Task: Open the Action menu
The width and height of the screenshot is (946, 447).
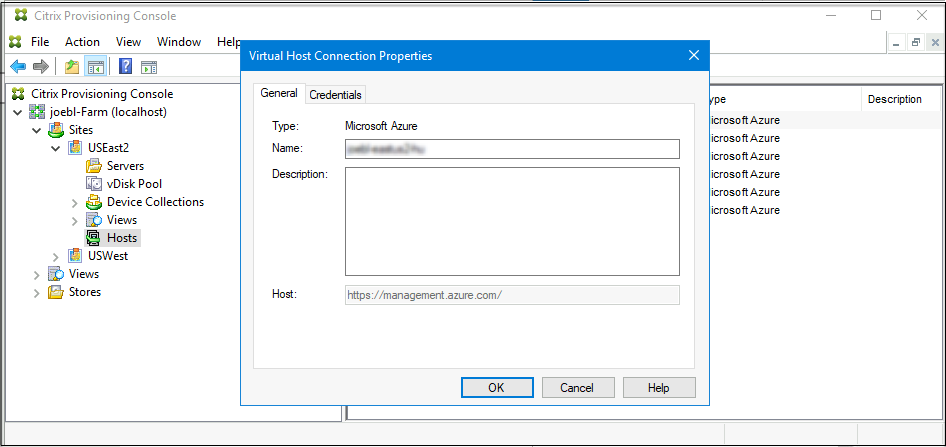Action: coord(82,42)
